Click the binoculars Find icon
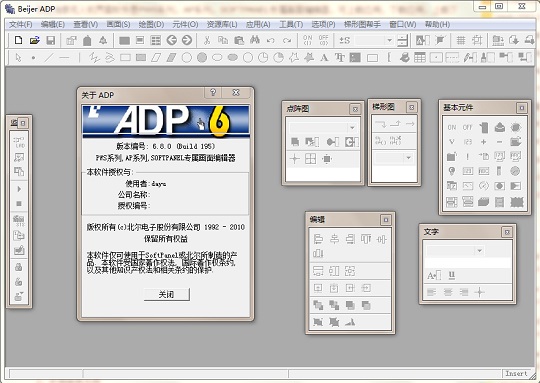The image size is (540, 383). click(255, 40)
